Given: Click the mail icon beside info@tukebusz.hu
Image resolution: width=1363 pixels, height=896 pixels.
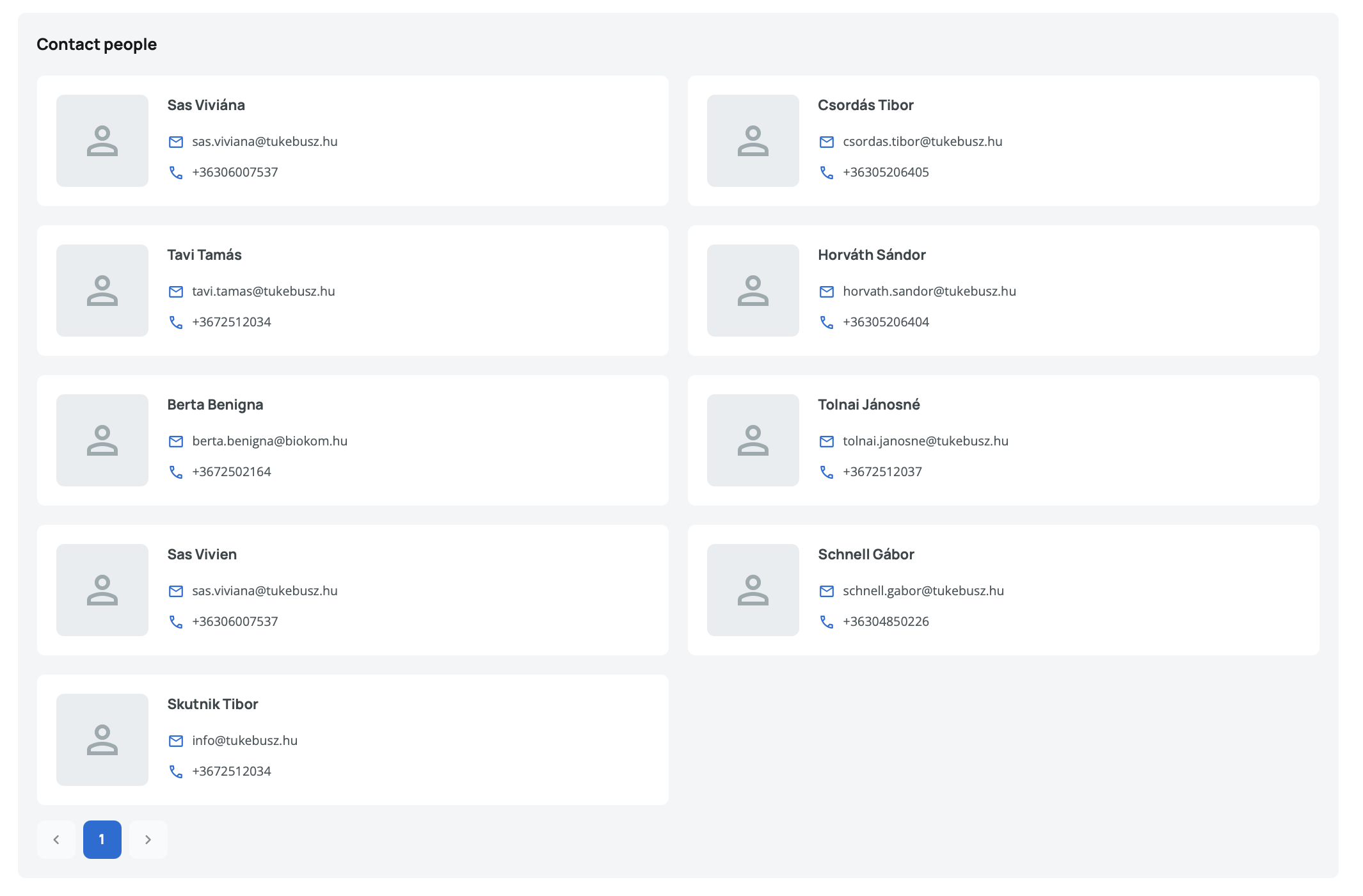Looking at the screenshot, I should (175, 741).
